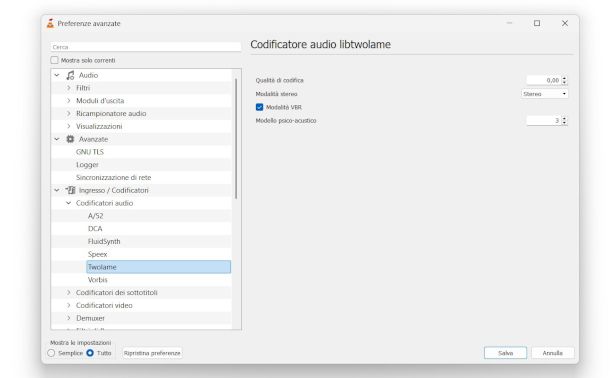Select FluidSynth in the tree
Screen dimensions: 610x378
[104, 242]
